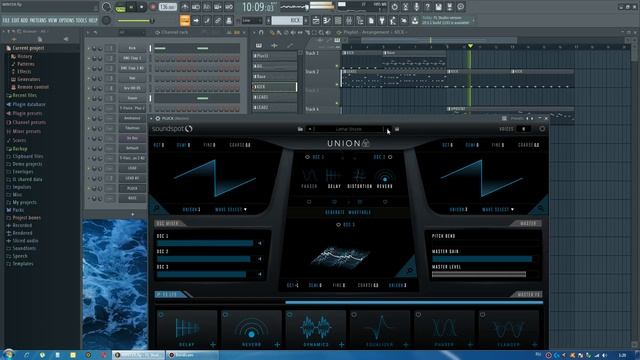Toggle power on Master FX Delay module

point(162,315)
